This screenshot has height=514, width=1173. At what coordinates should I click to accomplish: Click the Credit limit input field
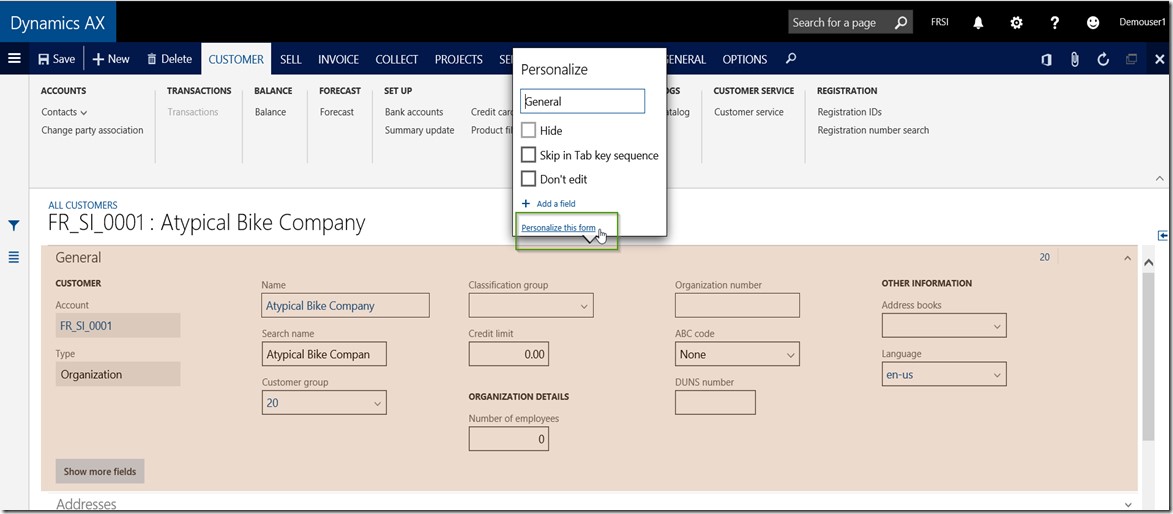pos(508,354)
